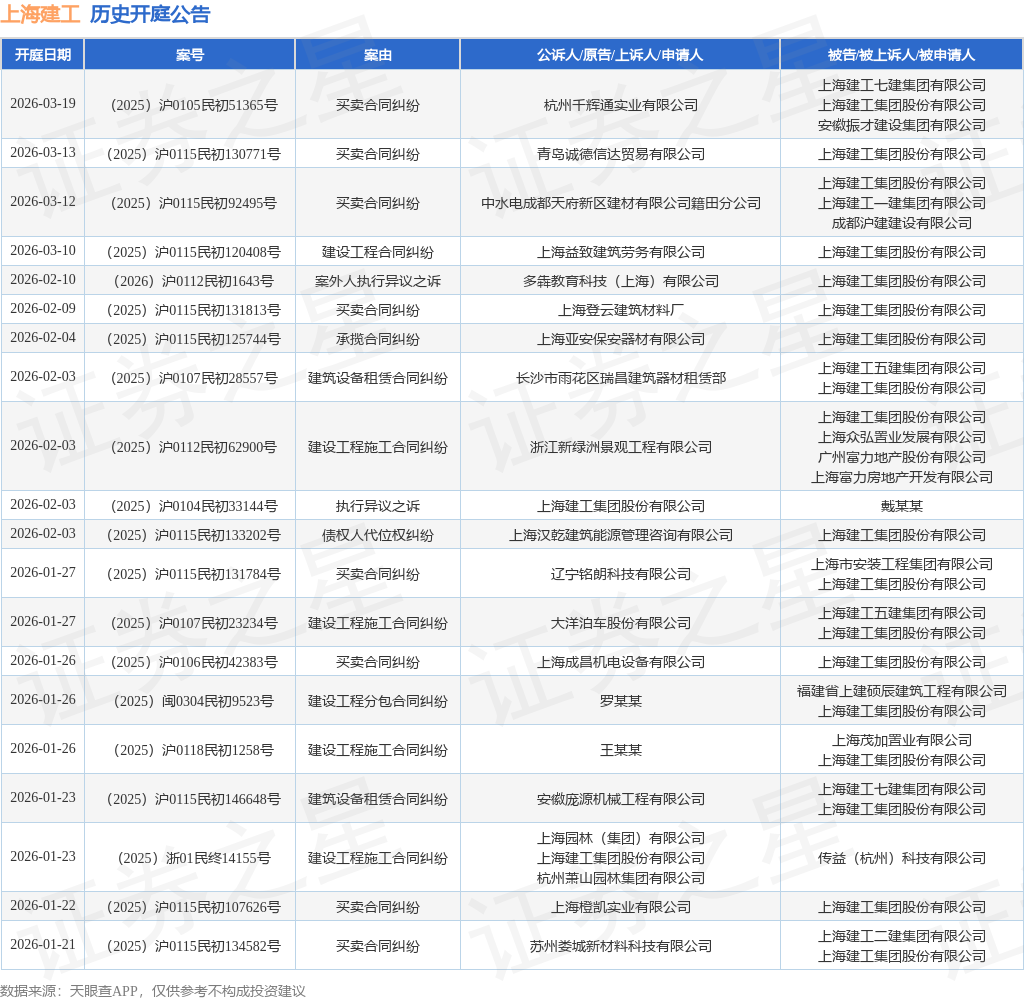
Task: Select date cell 2026-02-09
Action: [x=42, y=308]
